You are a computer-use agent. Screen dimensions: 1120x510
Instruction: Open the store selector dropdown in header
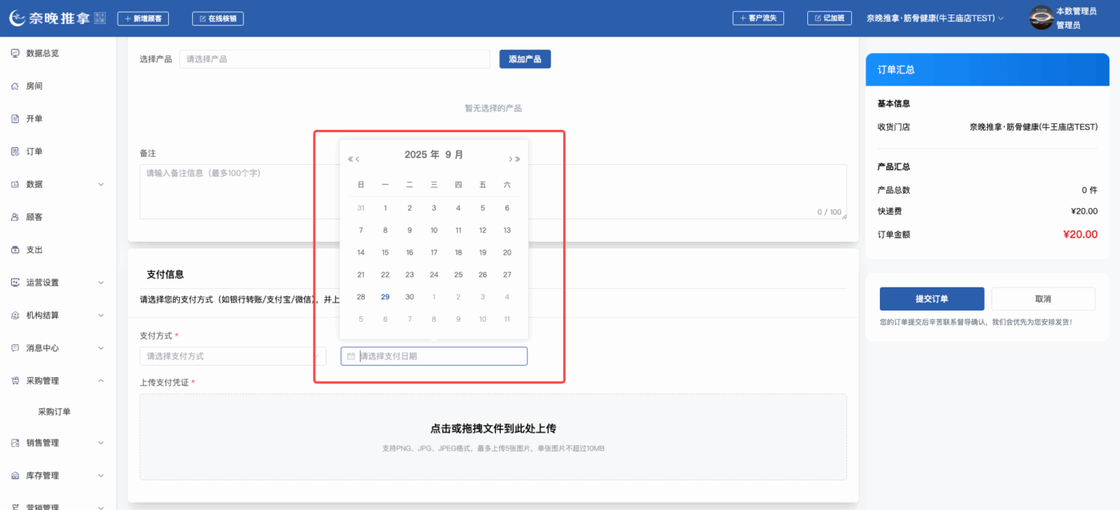935,18
